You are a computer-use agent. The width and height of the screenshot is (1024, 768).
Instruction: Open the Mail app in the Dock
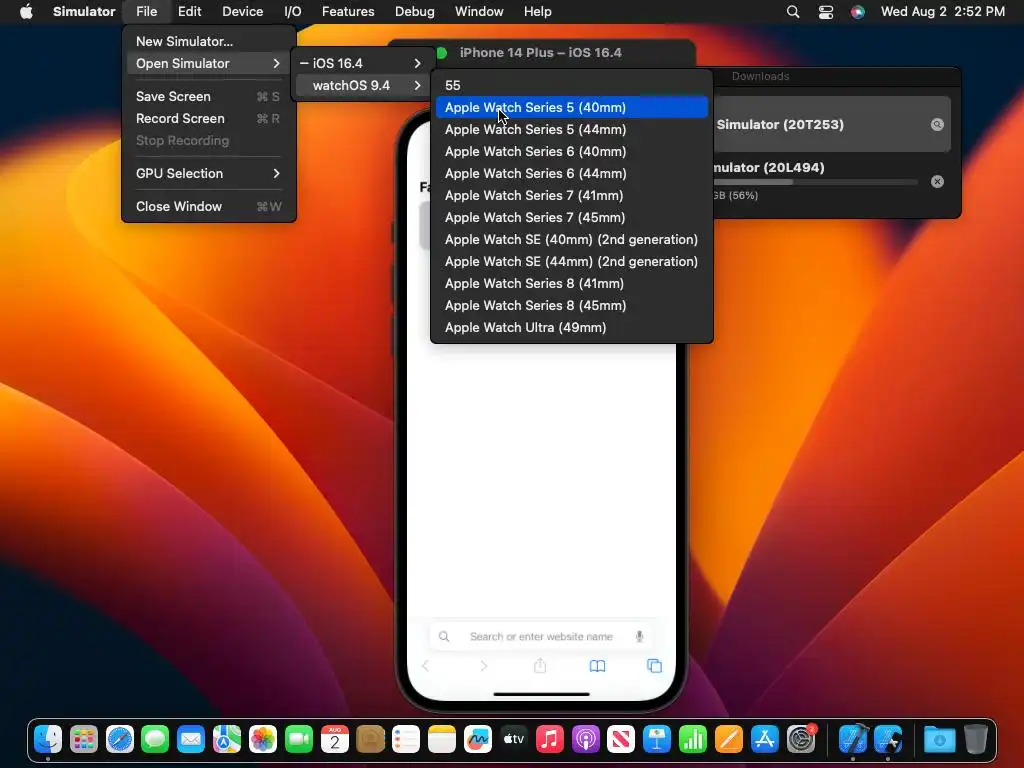(x=191, y=740)
